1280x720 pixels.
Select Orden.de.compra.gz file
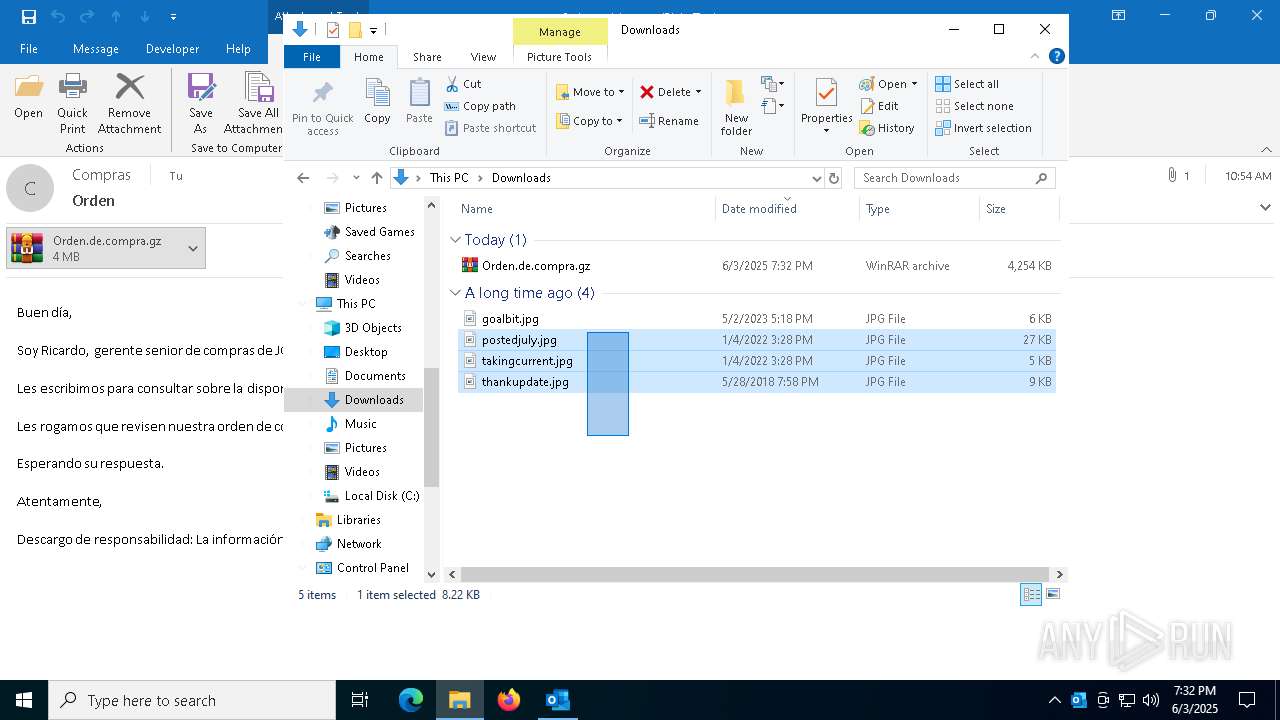[756, 266]
